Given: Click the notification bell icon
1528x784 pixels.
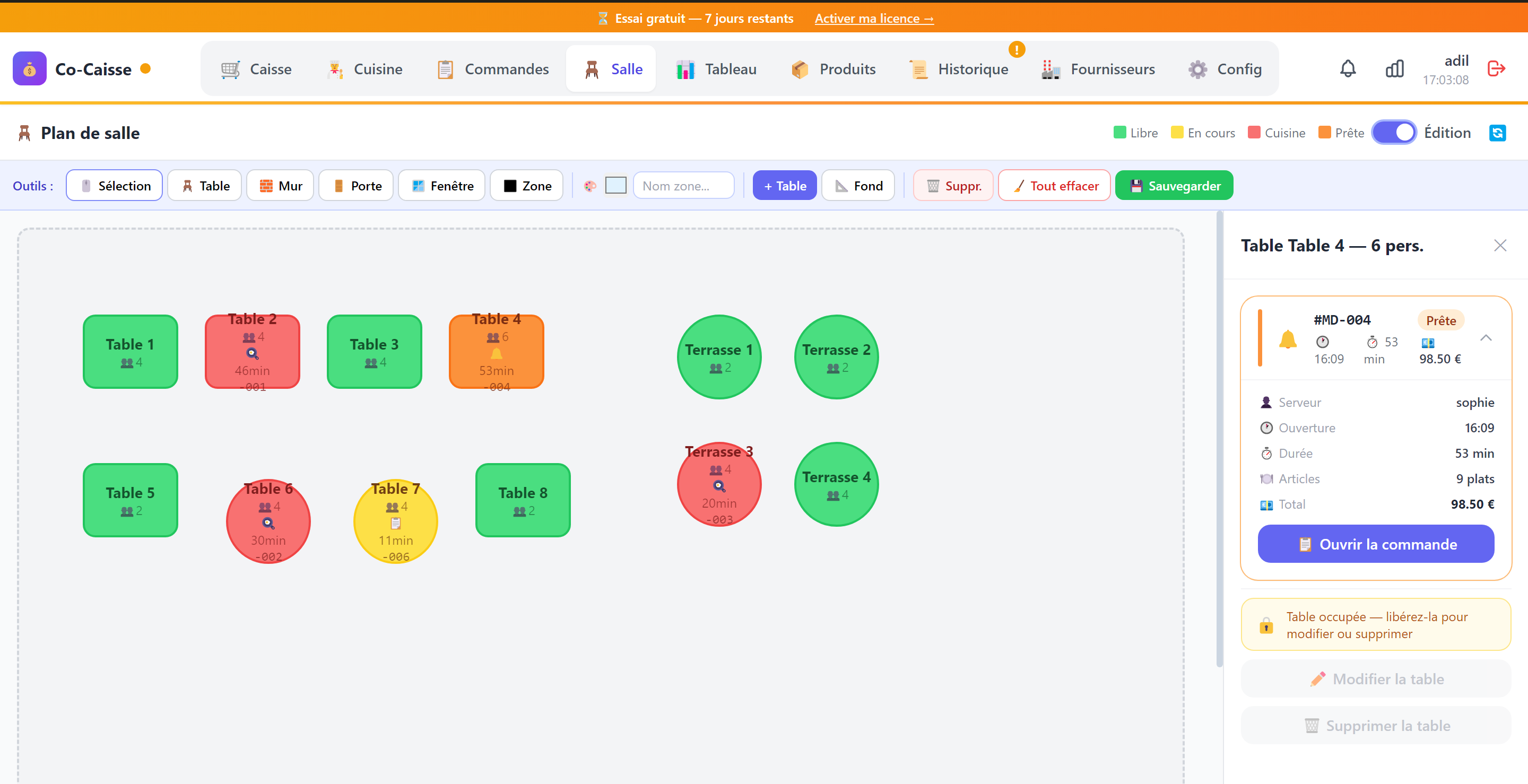Looking at the screenshot, I should tap(1348, 69).
